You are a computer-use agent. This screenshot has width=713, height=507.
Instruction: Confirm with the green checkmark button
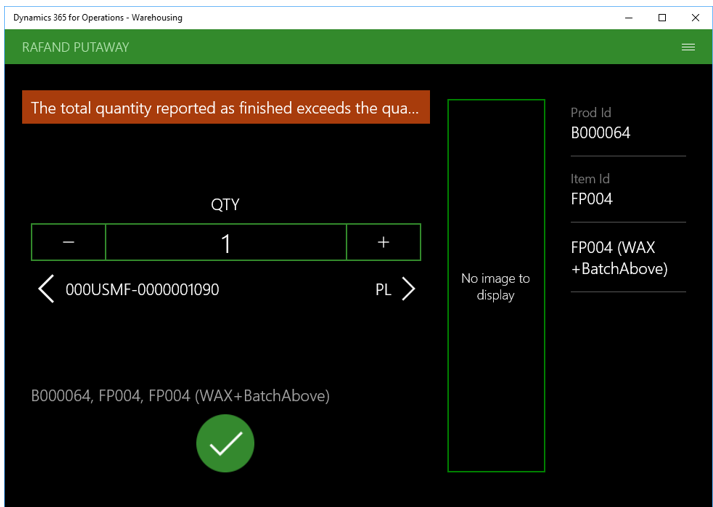[225, 443]
